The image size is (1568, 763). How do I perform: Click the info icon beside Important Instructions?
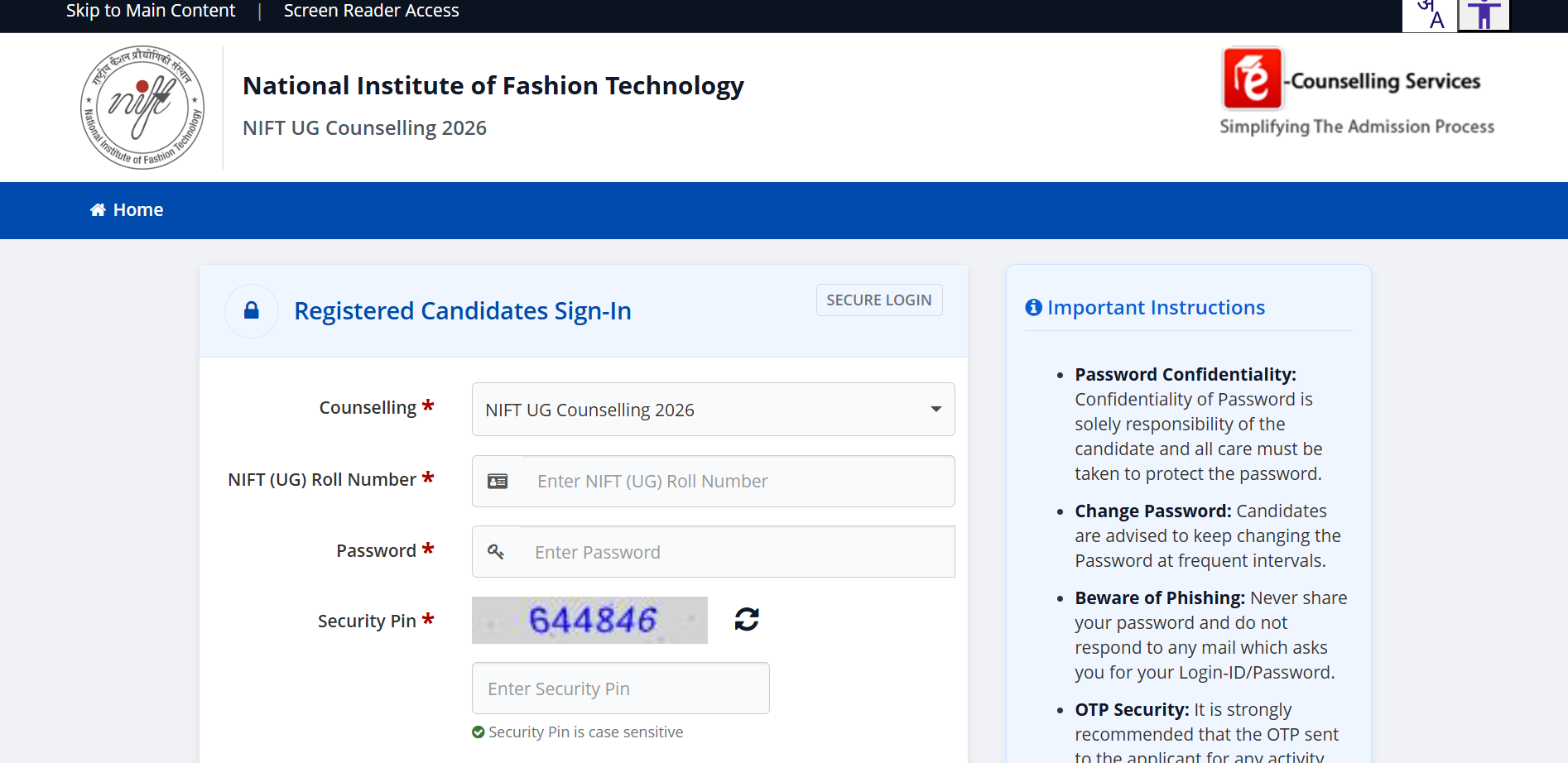coord(1033,308)
